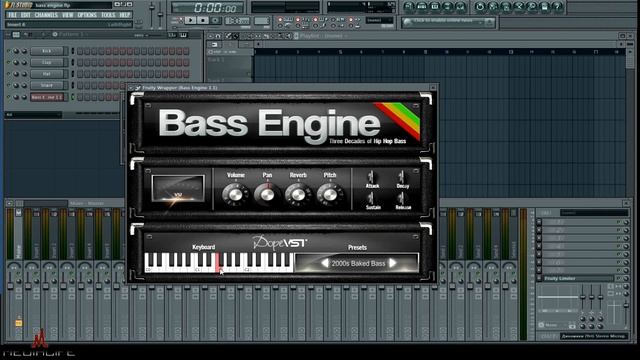Click the floppy-disk save icon in top toolbar
The image size is (640, 360).
tap(545, 7)
